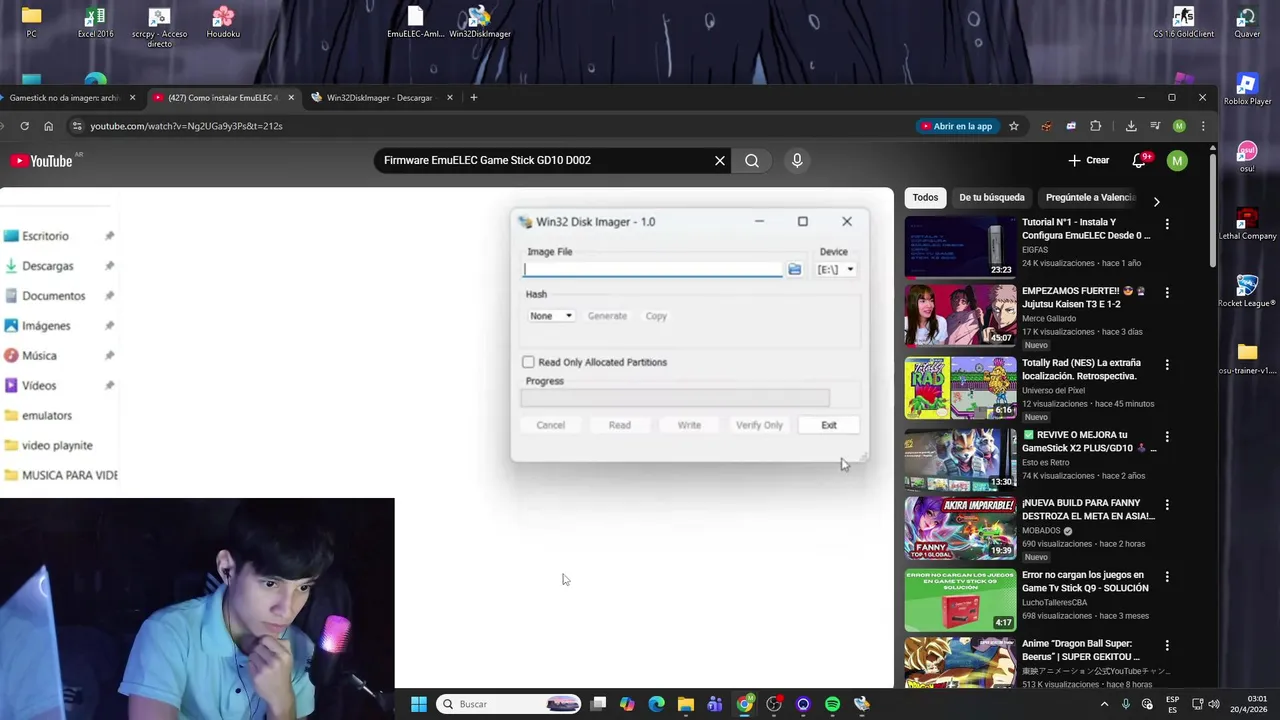Screen dimensions: 1280x720
Task: Open Tutorial N°1 EmuELEC video thumbnail
Action: 960,247
